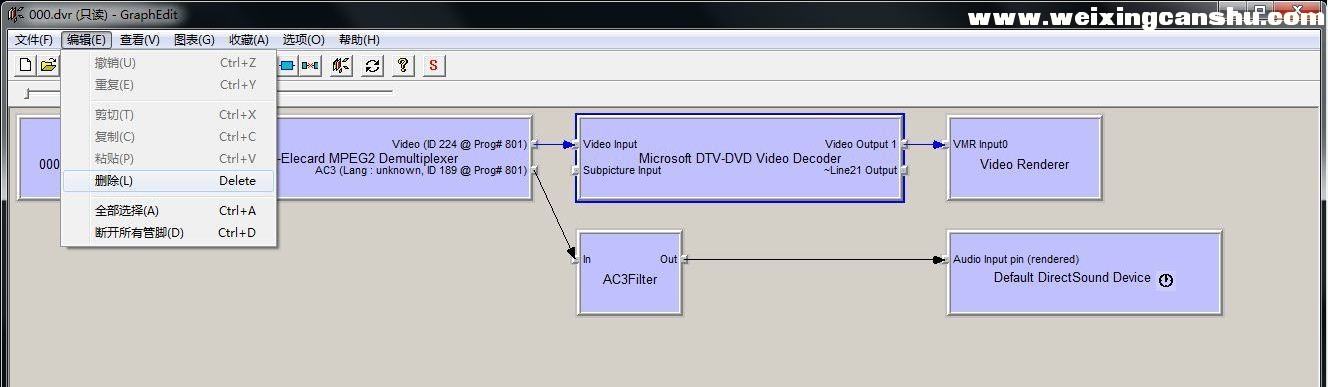1328x387 pixels.
Task: Open the 文件(F) menu
Action: pos(34,40)
